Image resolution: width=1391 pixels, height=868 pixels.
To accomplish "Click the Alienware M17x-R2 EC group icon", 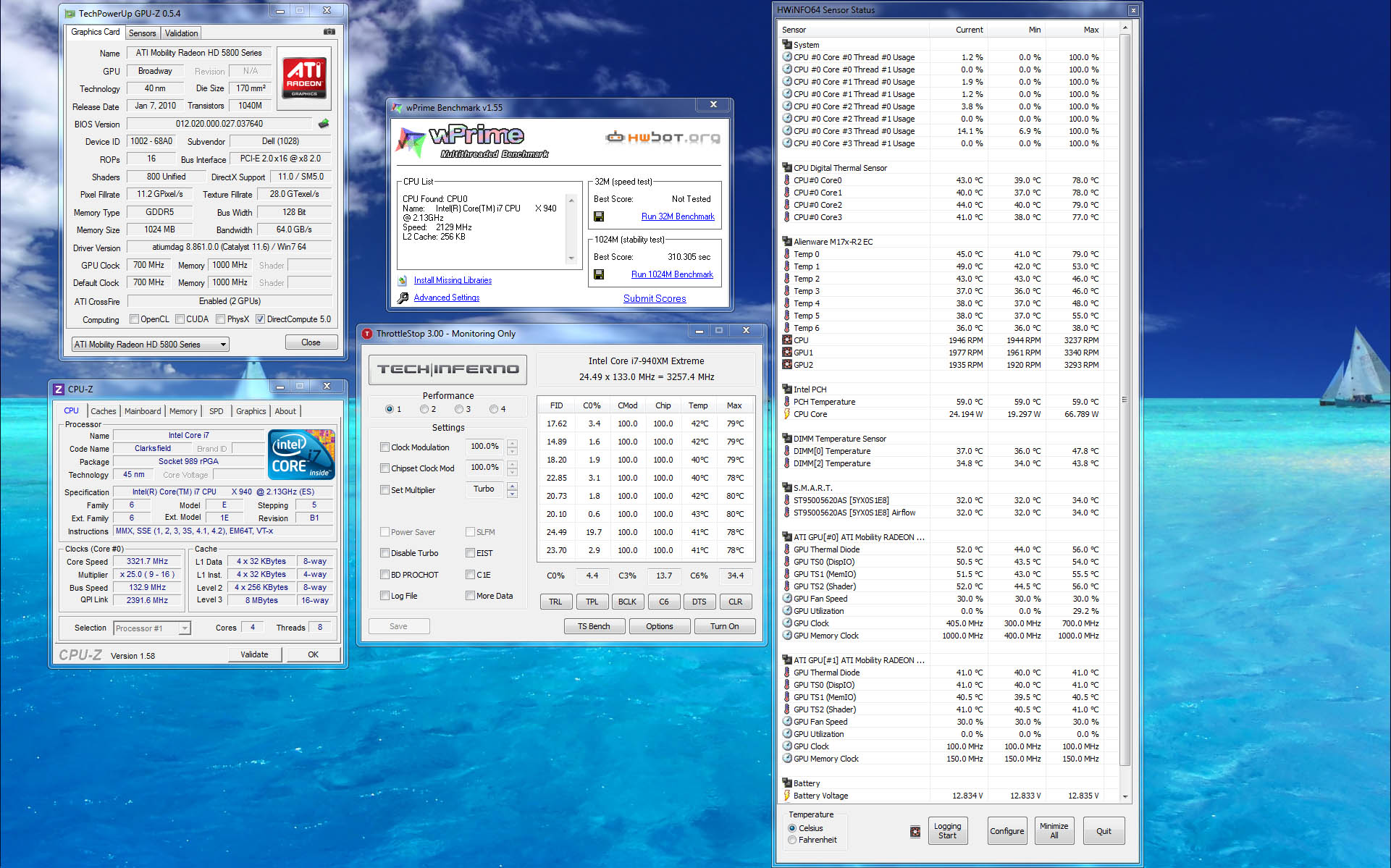I will coord(786,241).
